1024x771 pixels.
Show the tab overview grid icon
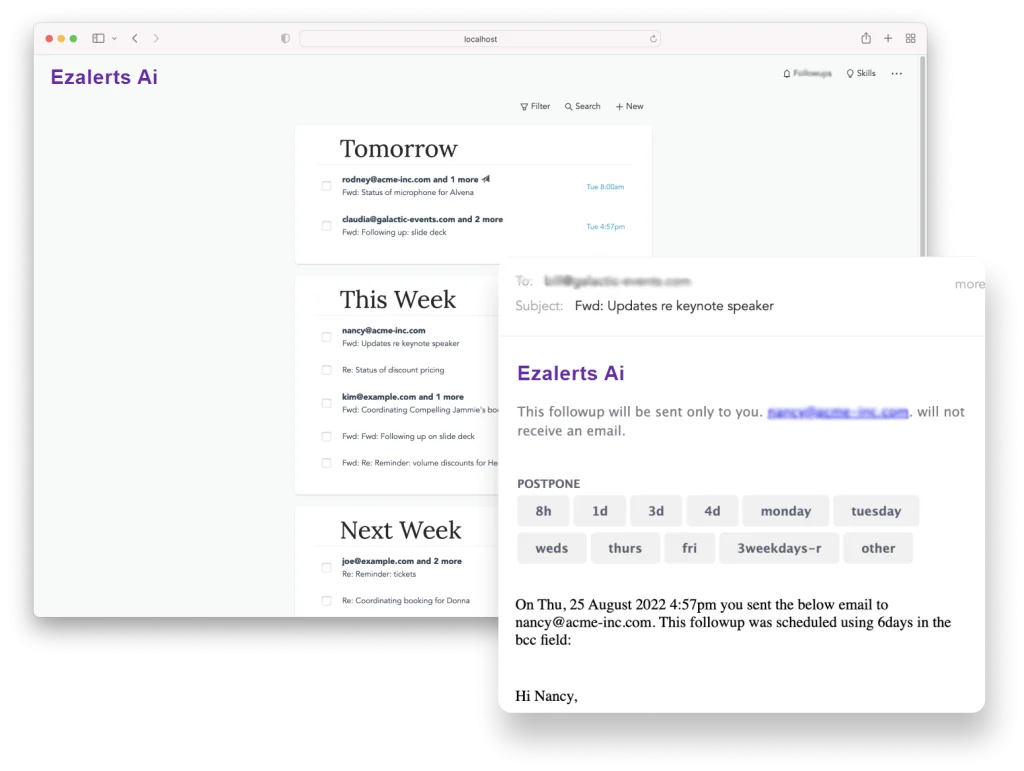(x=910, y=39)
